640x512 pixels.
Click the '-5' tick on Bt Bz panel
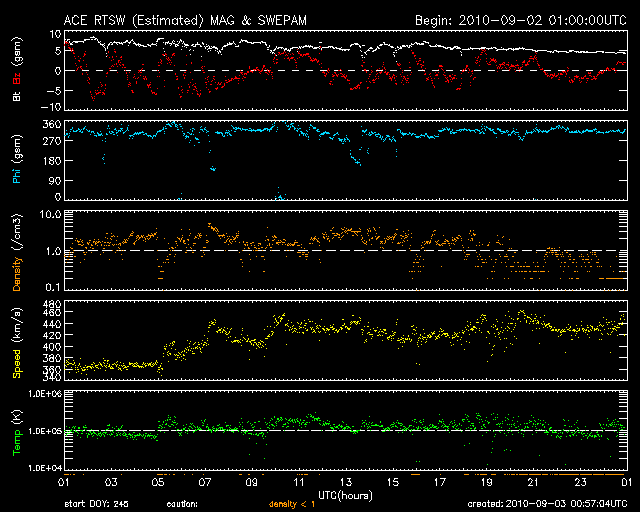[x=53, y=91]
